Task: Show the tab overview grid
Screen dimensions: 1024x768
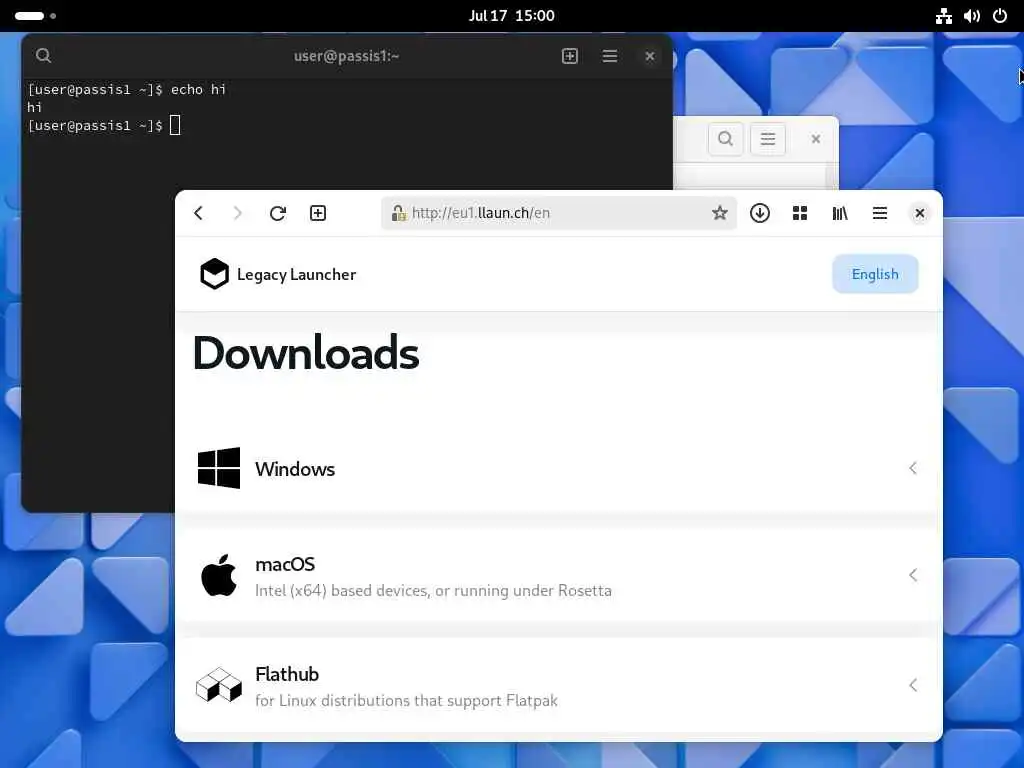Action: [800, 213]
